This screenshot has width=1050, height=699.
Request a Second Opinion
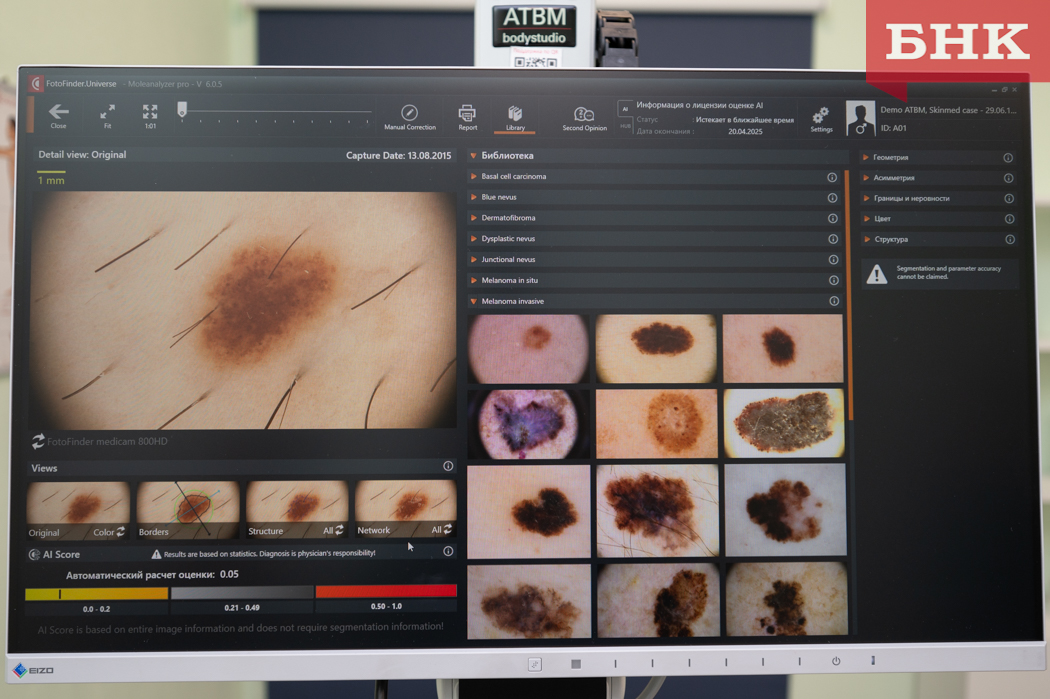point(584,115)
